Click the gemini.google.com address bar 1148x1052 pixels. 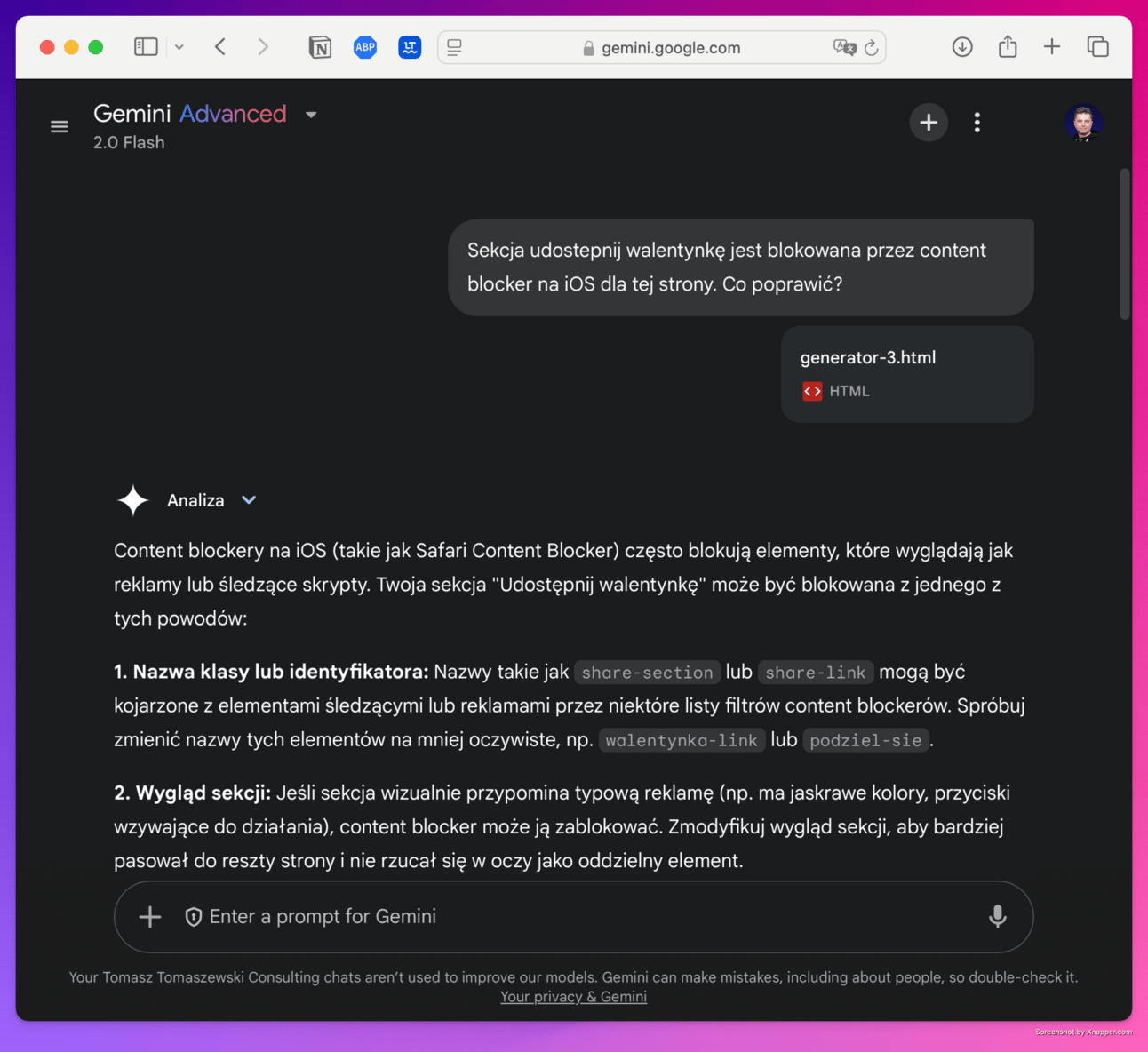point(662,48)
